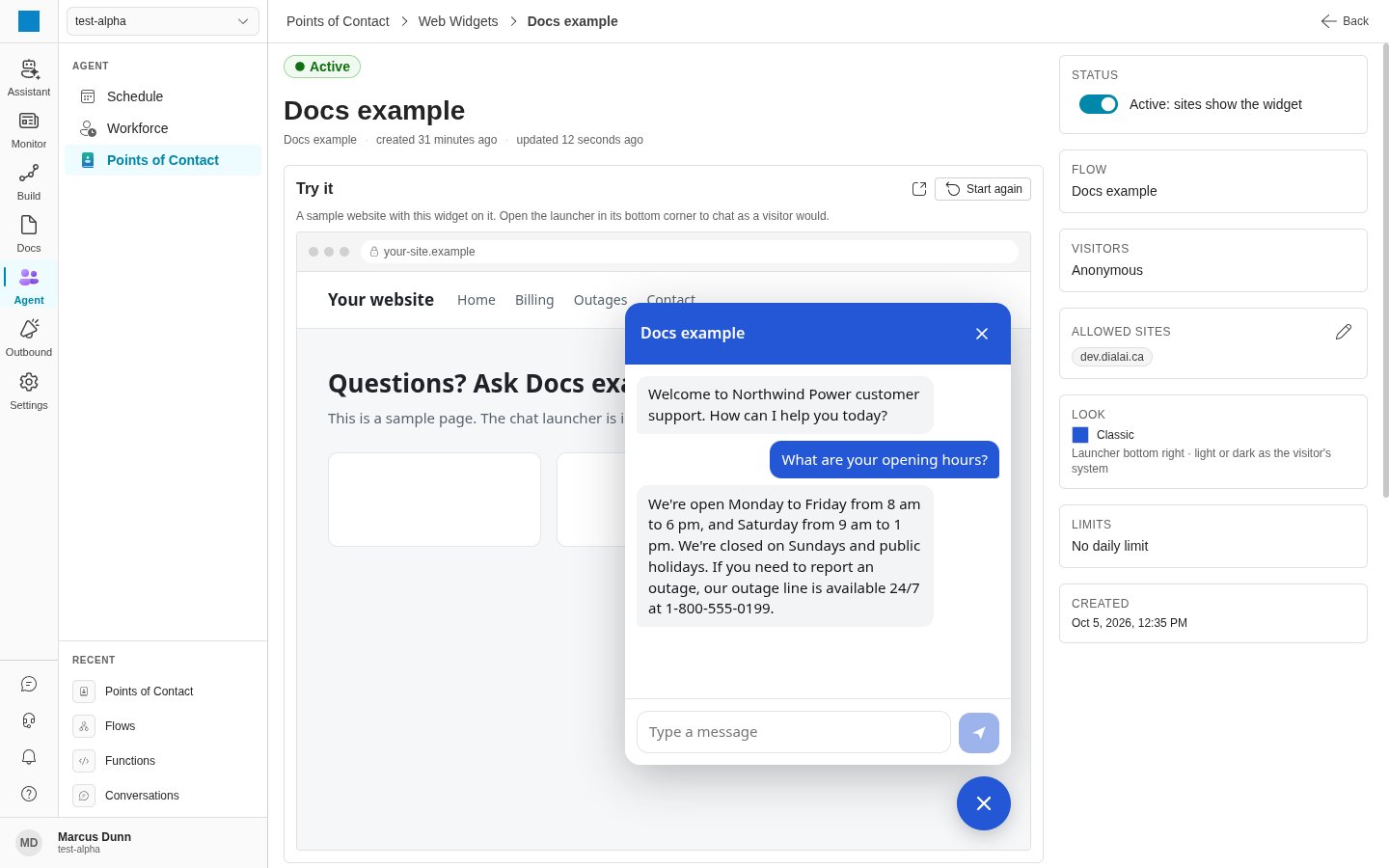Open the Docs section in the left rail

(x=29, y=233)
